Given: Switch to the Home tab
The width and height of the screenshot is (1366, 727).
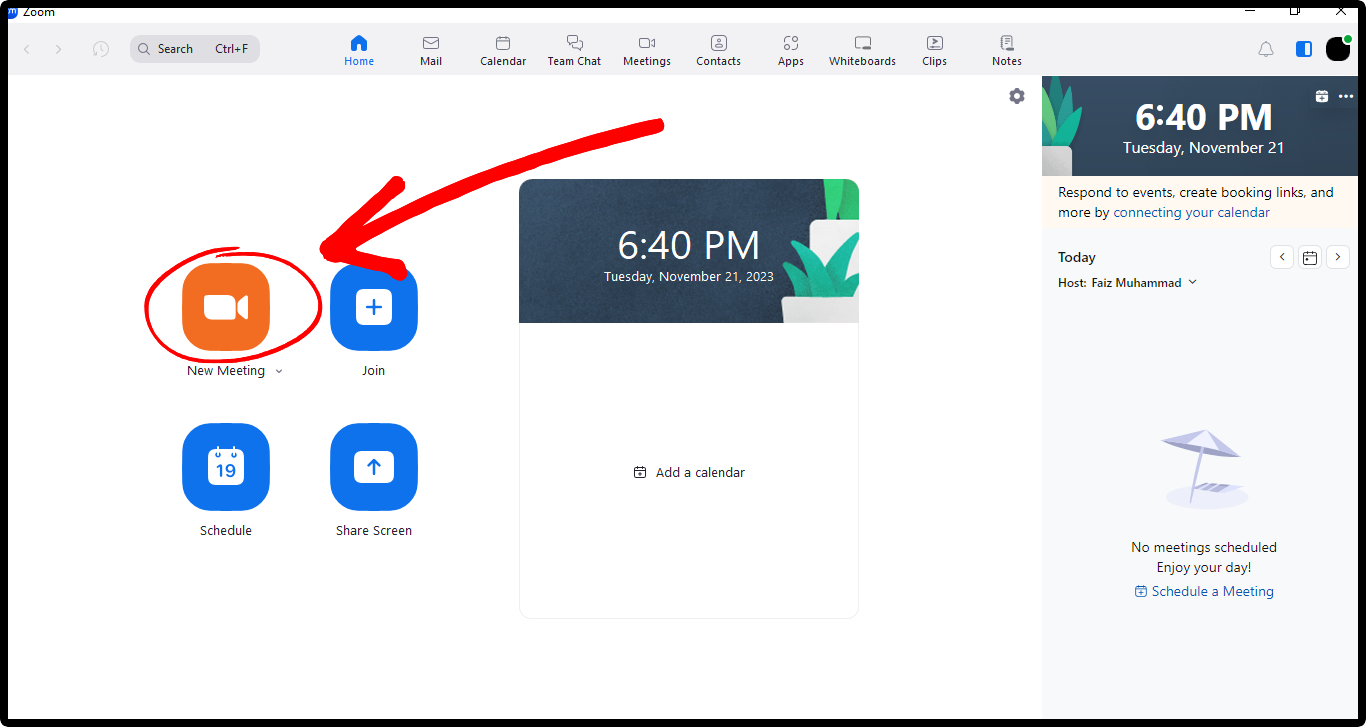Looking at the screenshot, I should [x=359, y=50].
